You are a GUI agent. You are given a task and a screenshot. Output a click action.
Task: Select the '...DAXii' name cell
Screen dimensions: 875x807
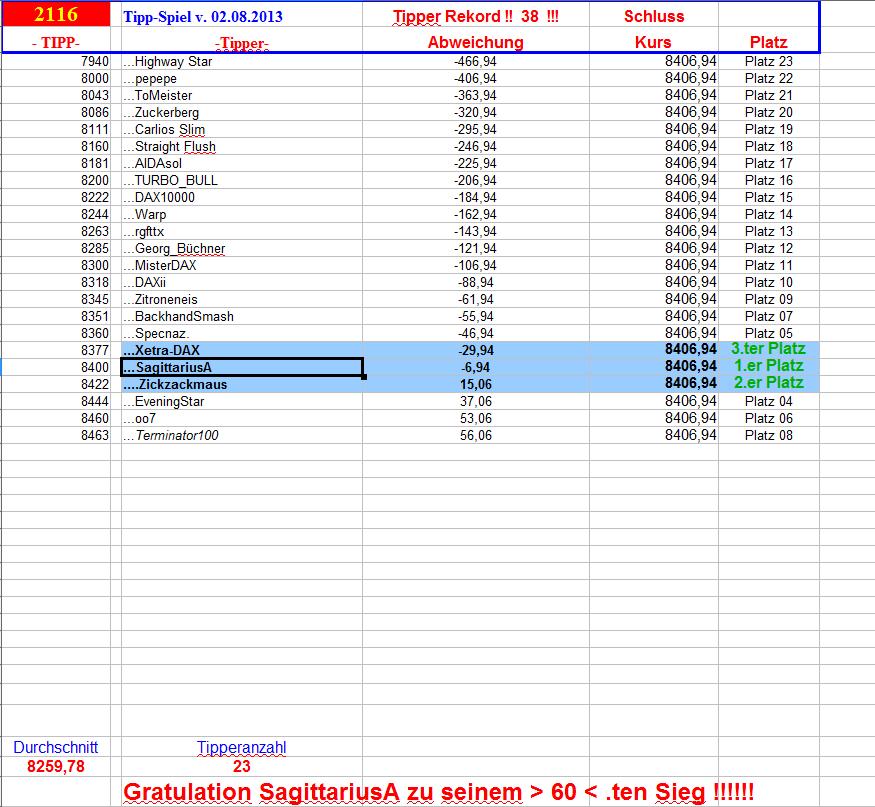(242, 283)
